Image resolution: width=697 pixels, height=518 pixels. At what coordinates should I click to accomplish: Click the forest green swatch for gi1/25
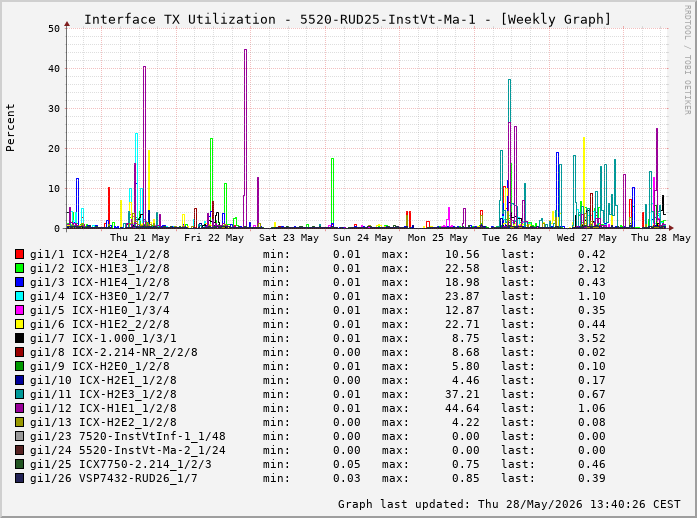(19, 464)
